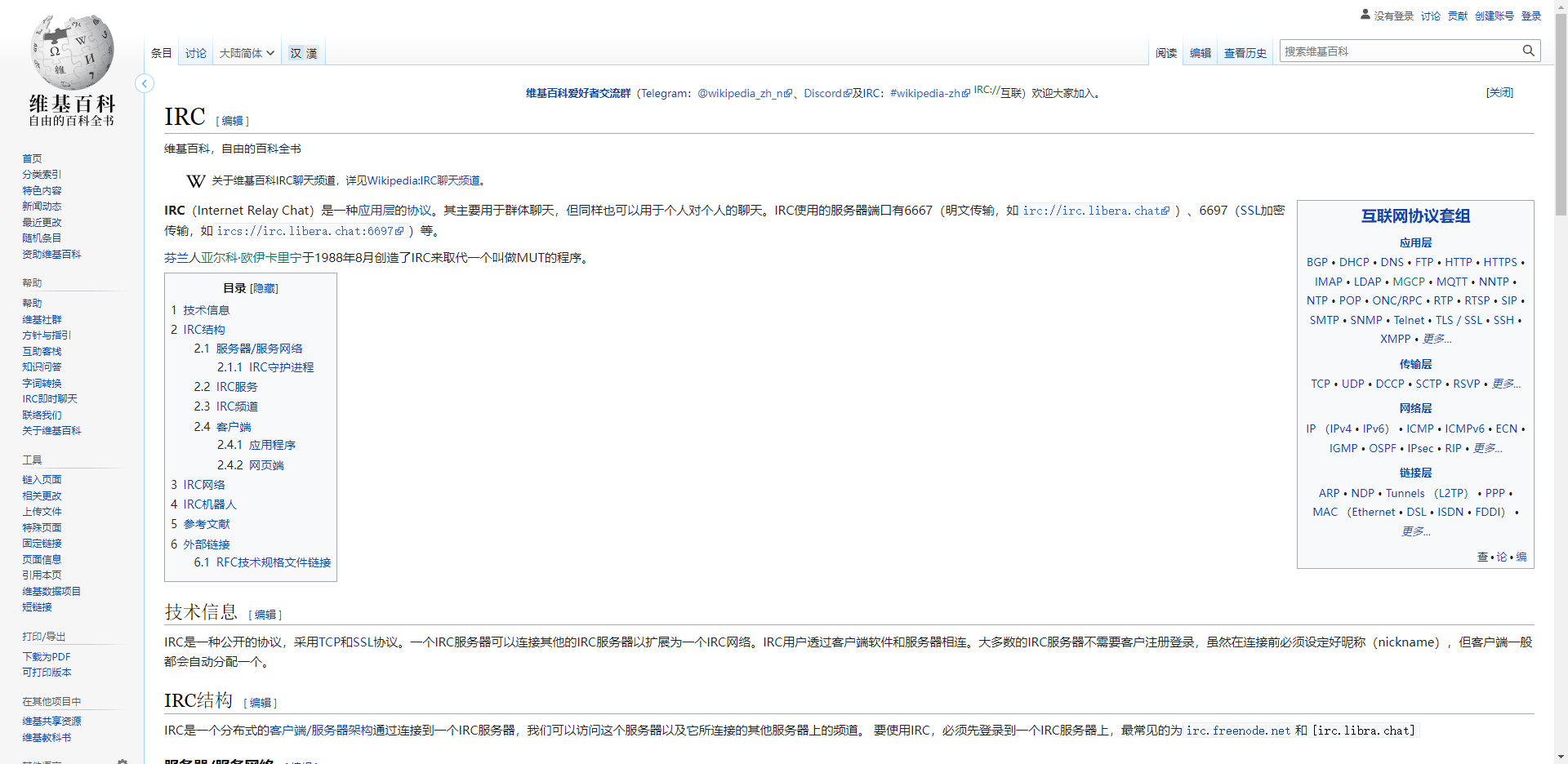The height and width of the screenshot is (764, 1568).
Task: Hide the 目录 table of contents
Action: pyautogui.click(x=265, y=288)
